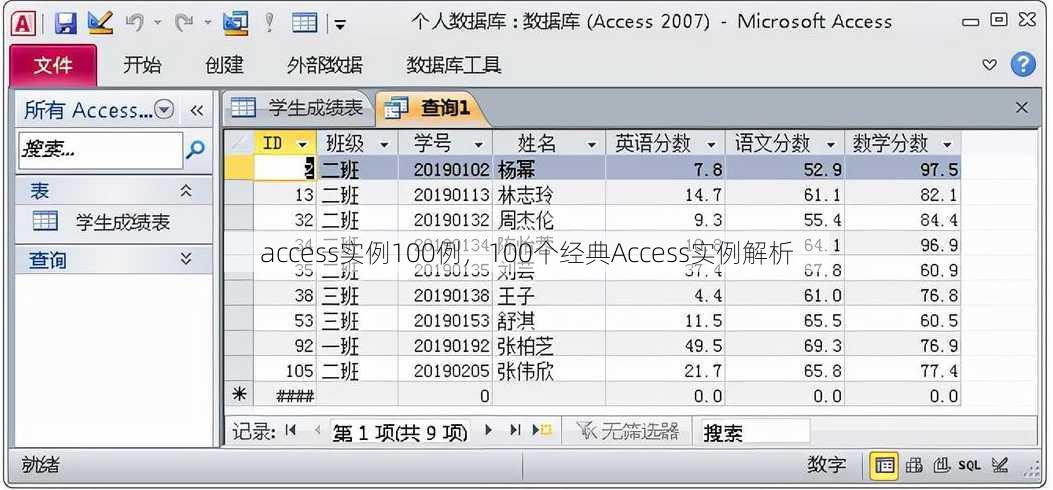
Task: Click the name cell 杨幂
Action: pyautogui.click(x=549, y=169)
